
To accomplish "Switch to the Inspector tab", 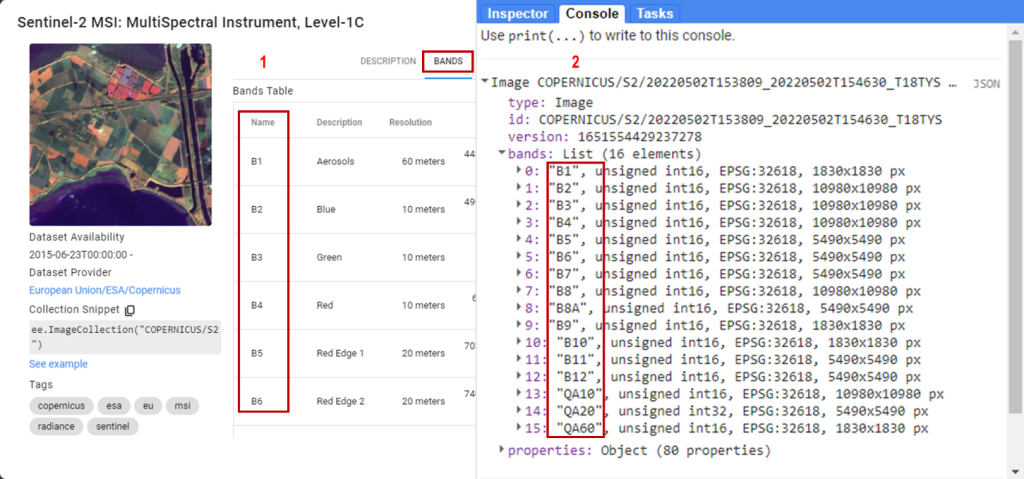I will 517,13.
